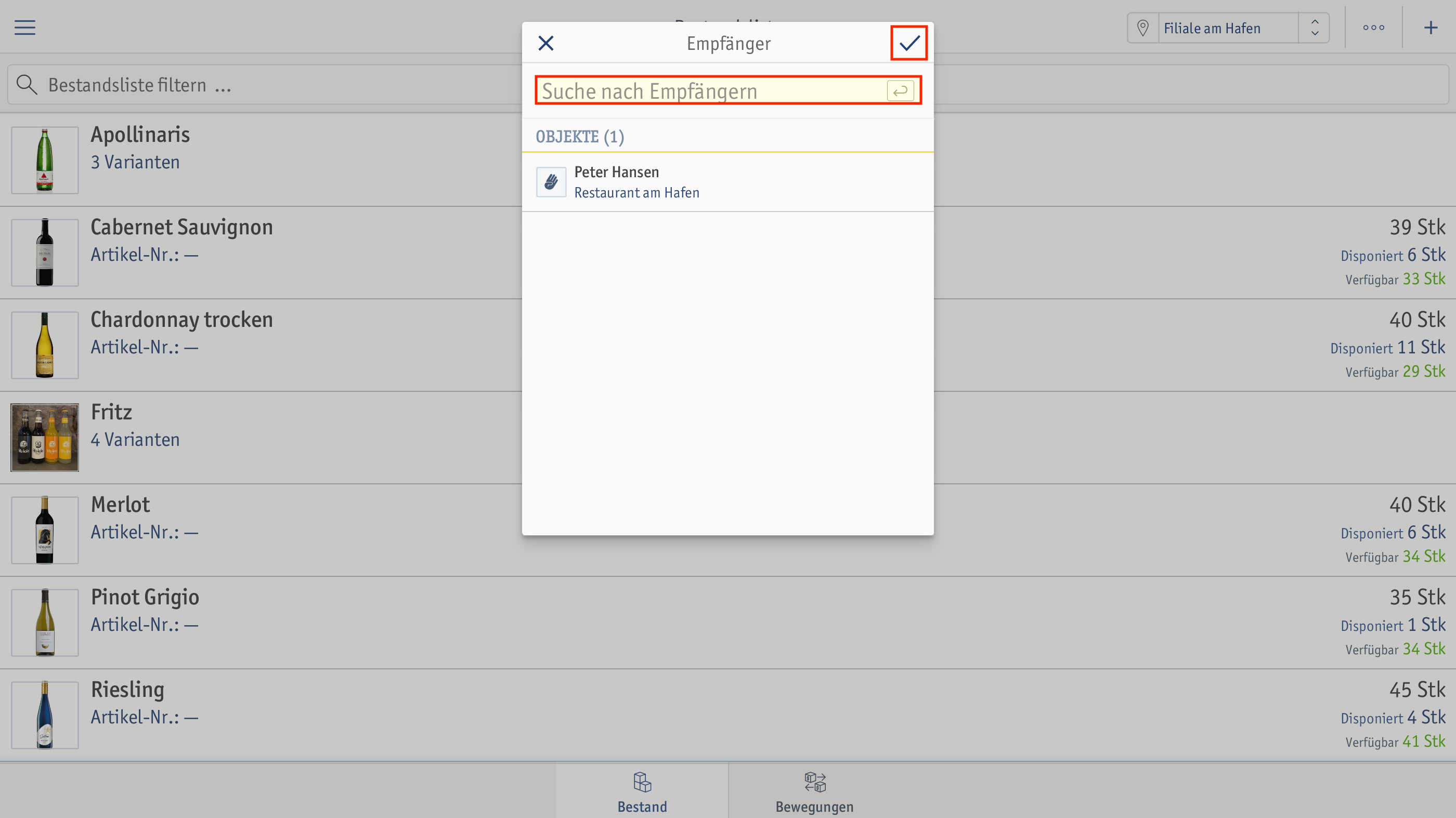Click the plus add button
Image resolution: width=1456 pixels, height=818 pixels.
tap(1431, 27)
